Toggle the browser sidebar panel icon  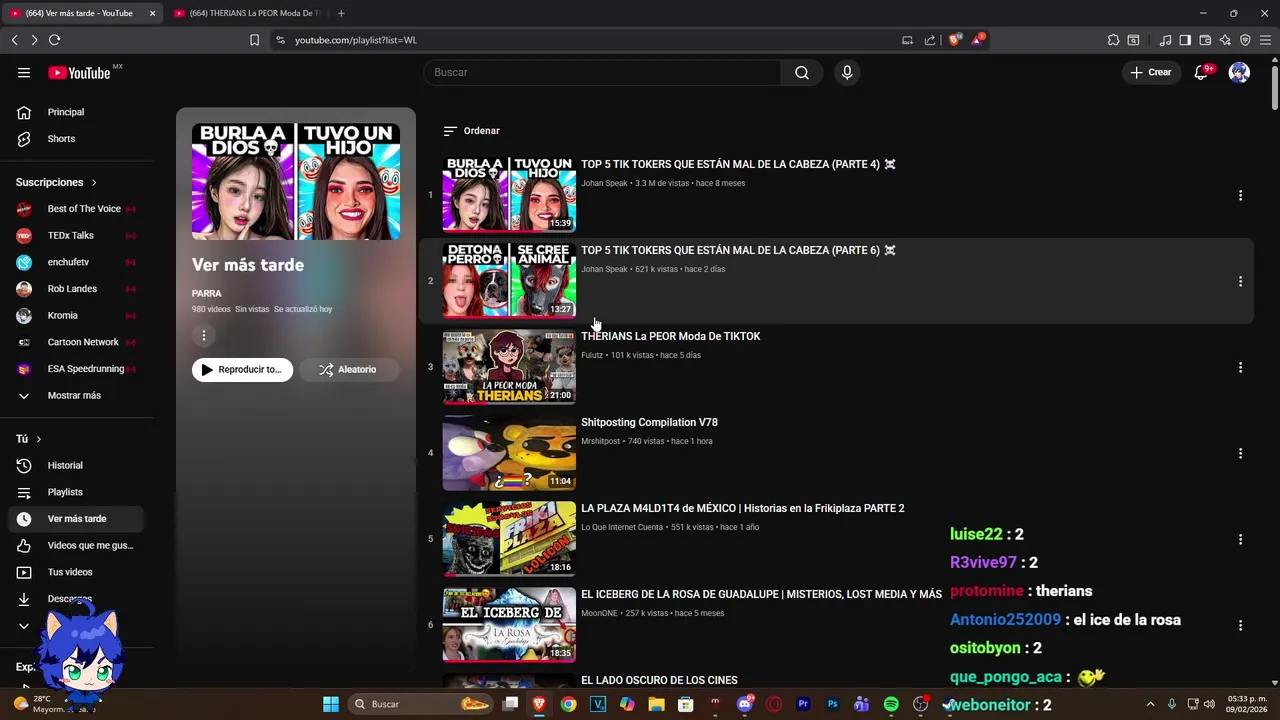click(x=1185, y=40)
